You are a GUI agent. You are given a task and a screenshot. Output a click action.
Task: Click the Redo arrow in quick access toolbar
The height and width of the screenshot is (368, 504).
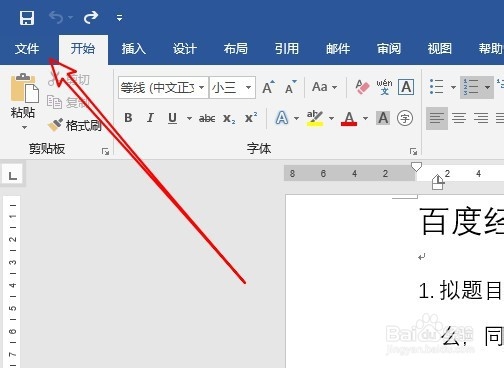tap(91, 17)
